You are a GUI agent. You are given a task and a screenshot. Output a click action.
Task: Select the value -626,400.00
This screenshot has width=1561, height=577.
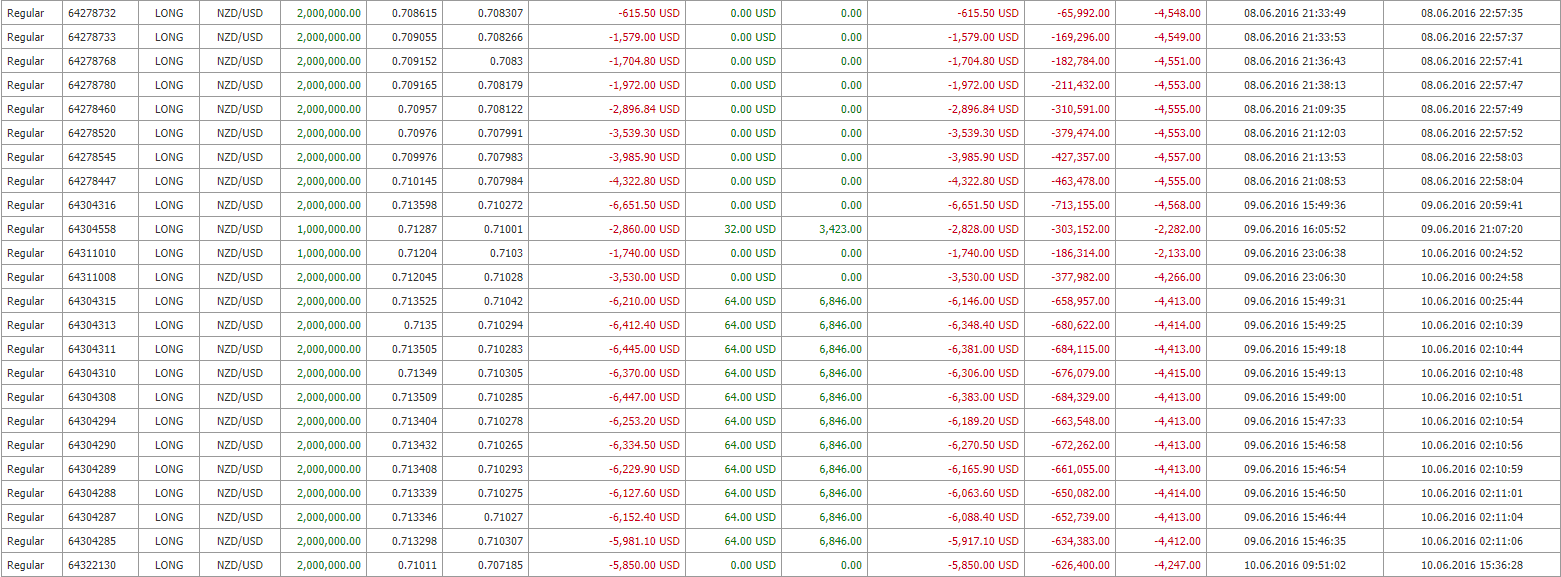click(1080, 565)
